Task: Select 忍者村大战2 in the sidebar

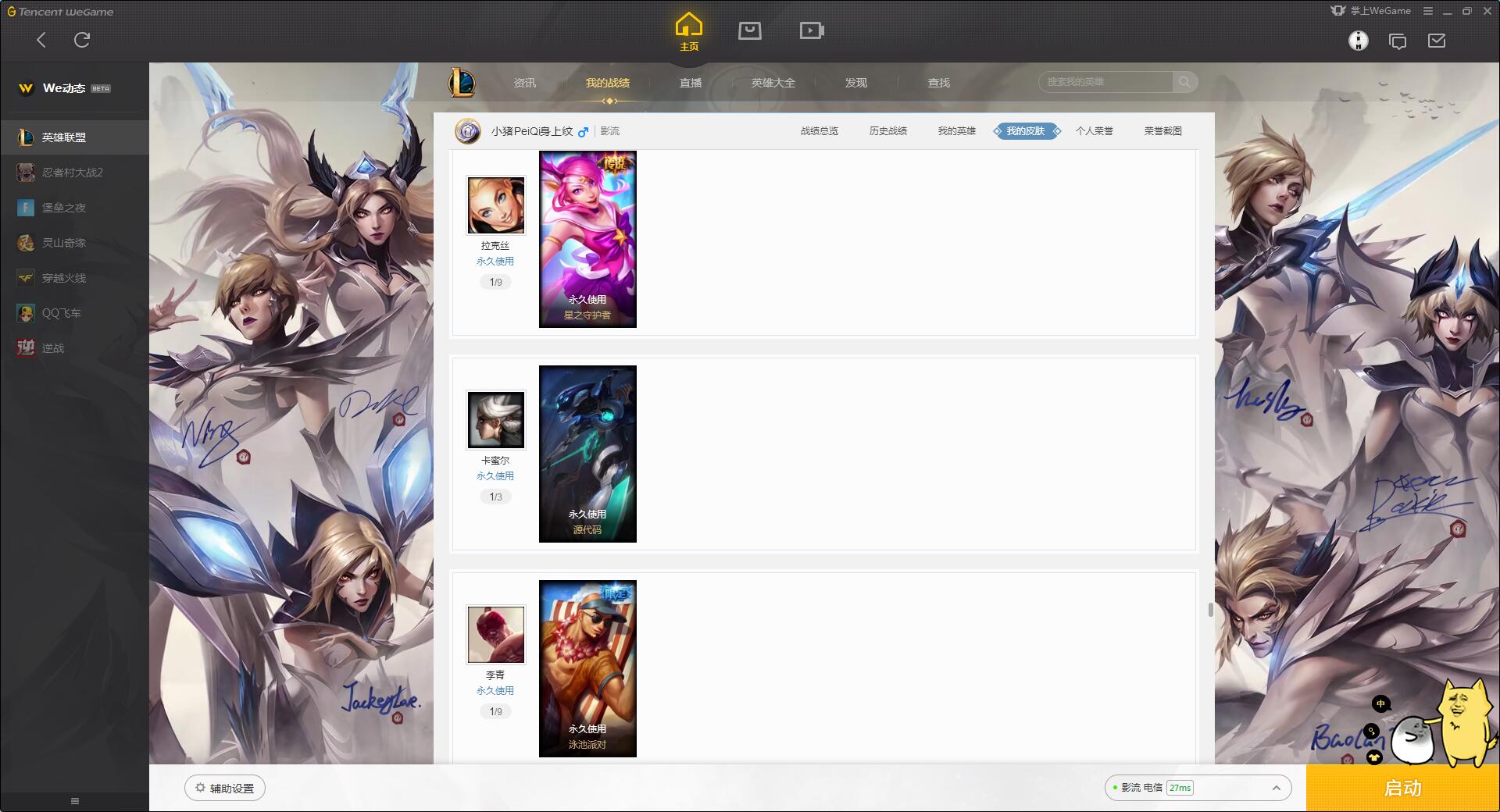Action: 74,173
